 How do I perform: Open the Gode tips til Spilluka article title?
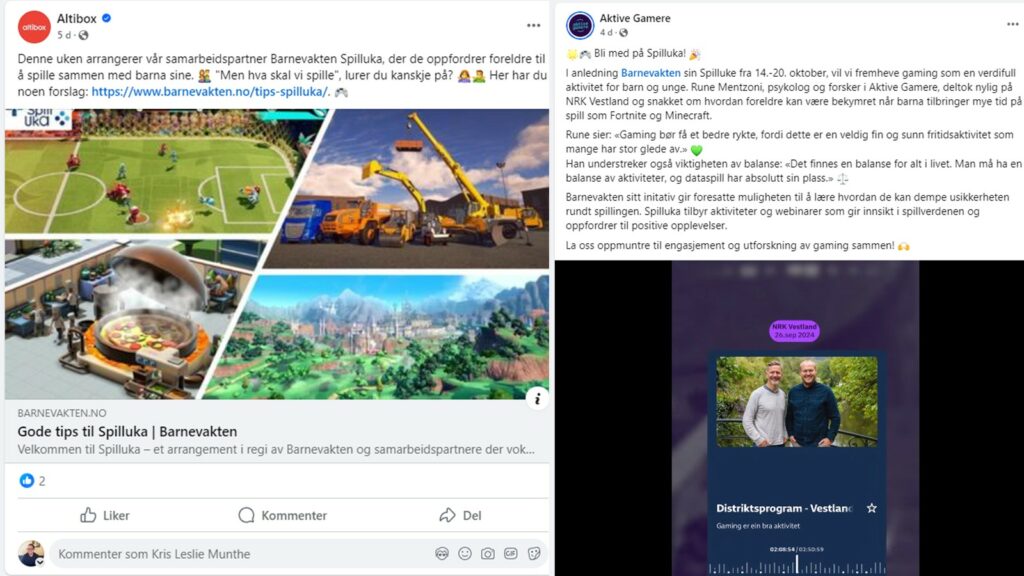127,432
